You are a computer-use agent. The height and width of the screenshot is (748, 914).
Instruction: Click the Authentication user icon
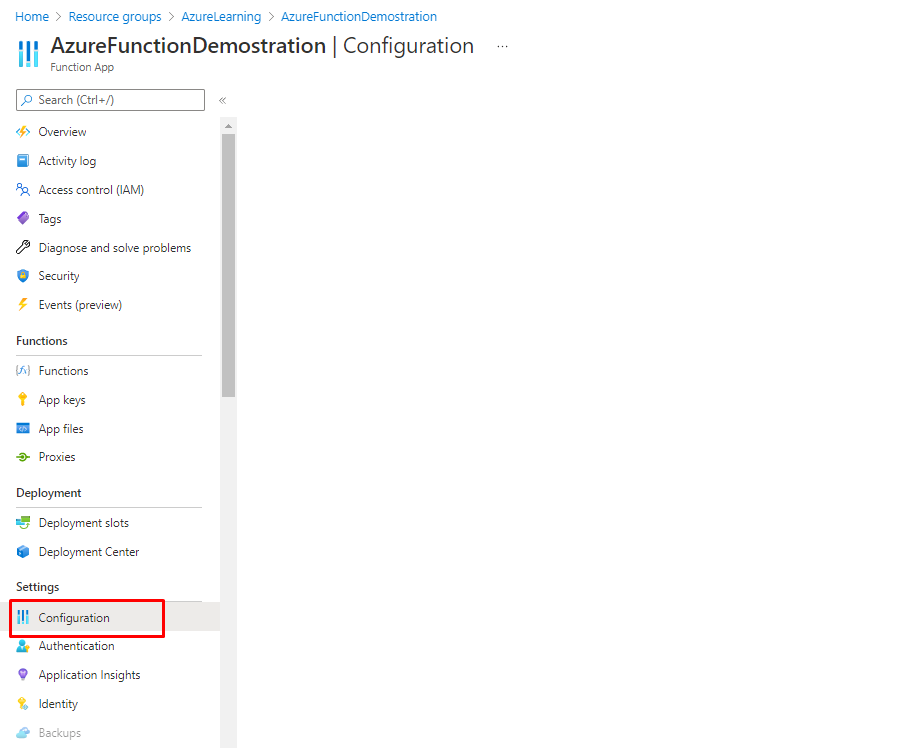(23, 646)
